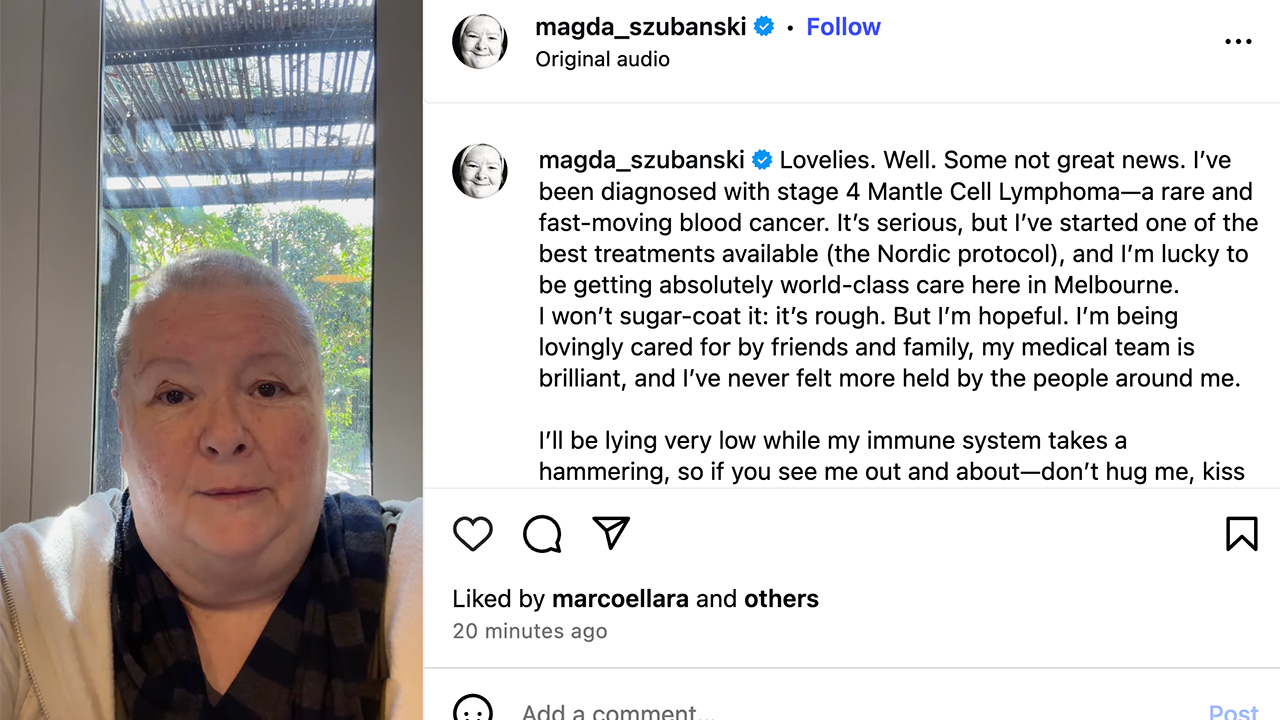Click the 20 minutes ago timestamp
Viewport: 1280px width, 720px height.
529,631
